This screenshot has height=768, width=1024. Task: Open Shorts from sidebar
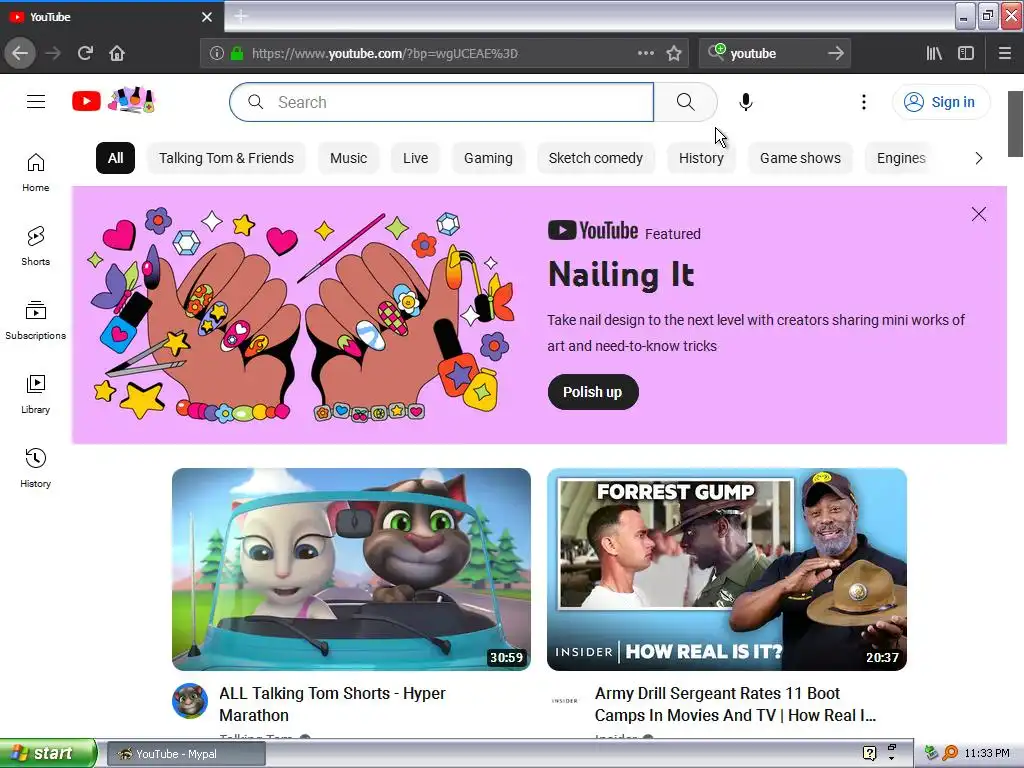point(36,247)
